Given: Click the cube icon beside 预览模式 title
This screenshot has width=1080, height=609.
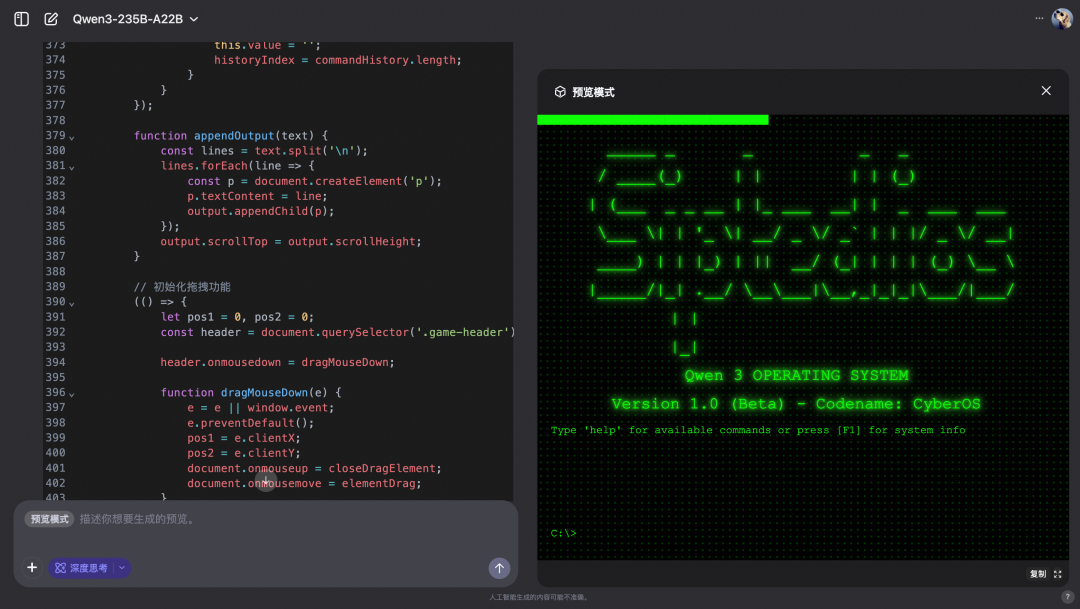Looking at the screenshot, I should pos(560,92).
